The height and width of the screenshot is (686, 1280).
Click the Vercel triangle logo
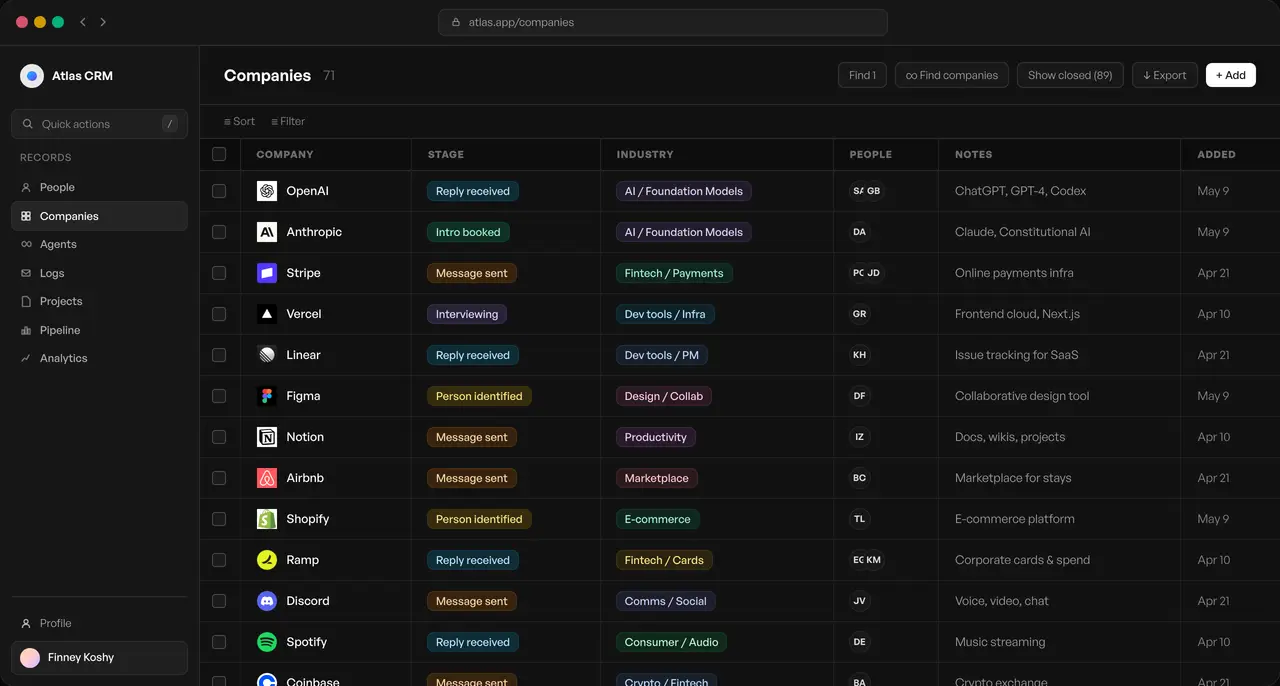tap(267, 314)
